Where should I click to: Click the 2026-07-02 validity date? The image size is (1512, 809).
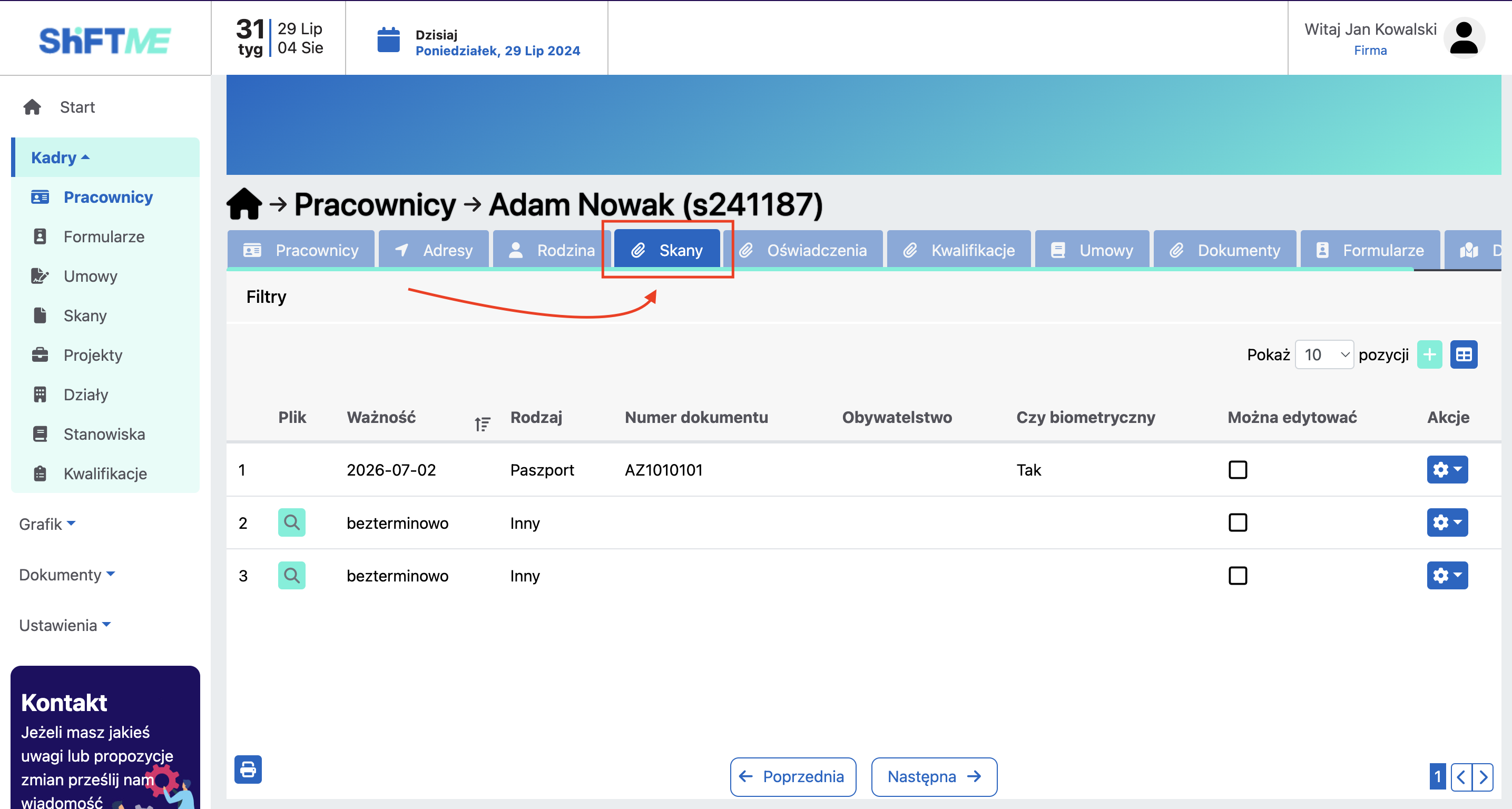391,470
